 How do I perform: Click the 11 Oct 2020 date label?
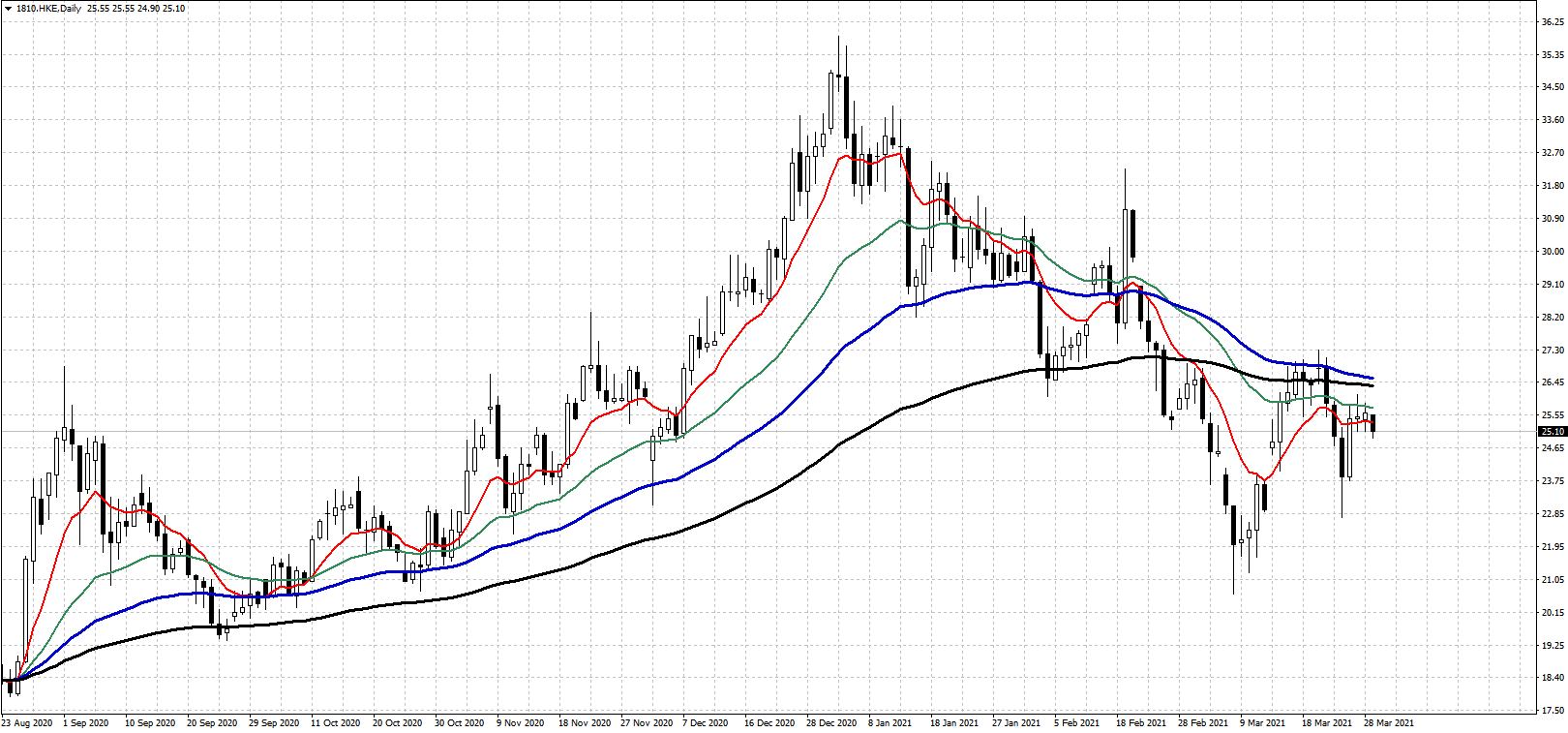[x=335, y=723]
